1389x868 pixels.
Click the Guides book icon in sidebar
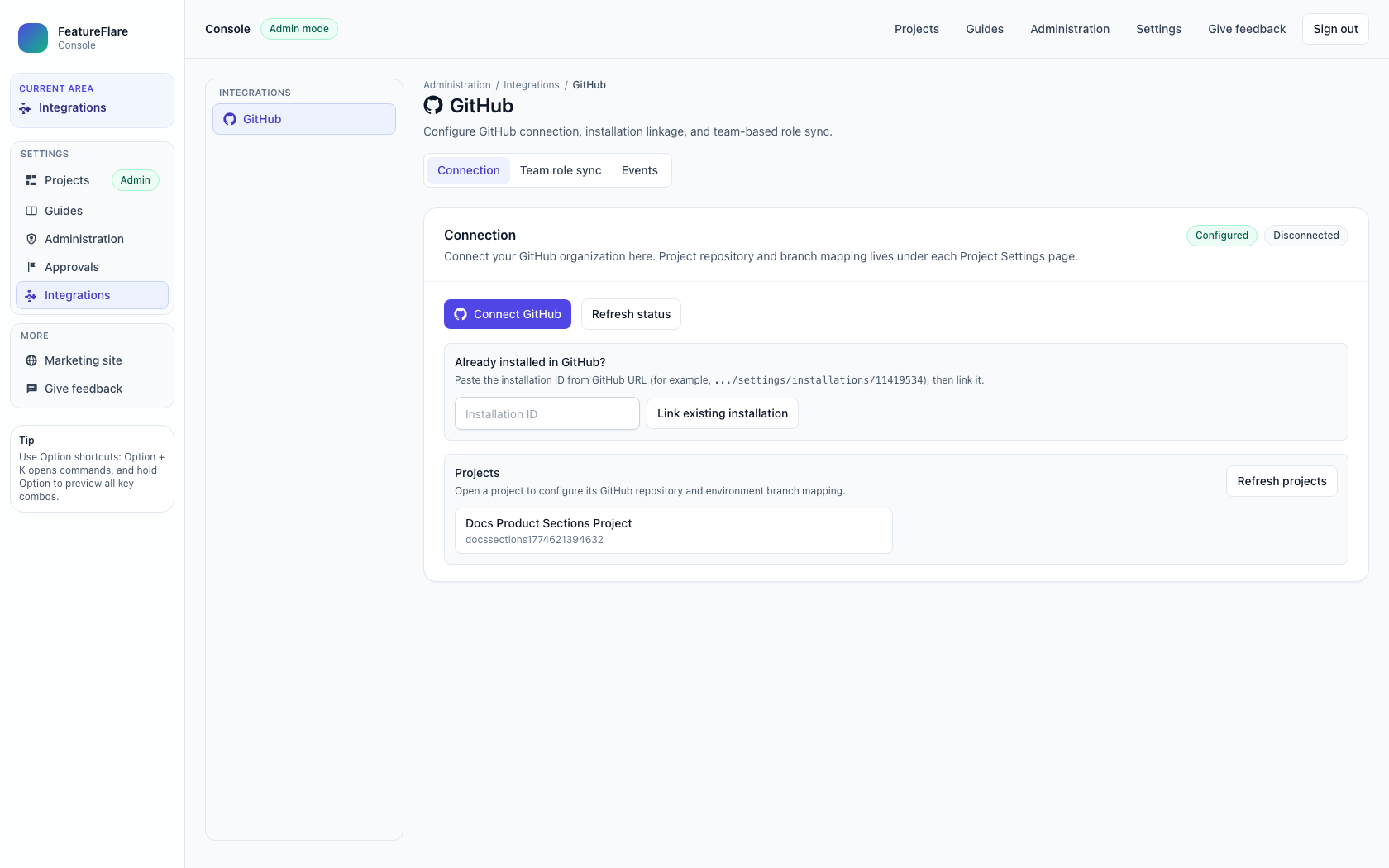coord(31,211)
